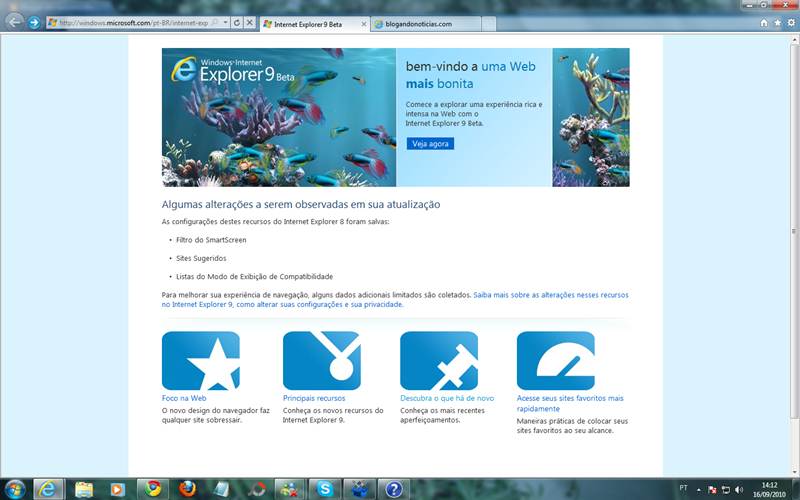Image resolution: width=800 pixels, height=500 pixels.
Task: Show hidden tray icons arrow
Action: coord(698,489)
